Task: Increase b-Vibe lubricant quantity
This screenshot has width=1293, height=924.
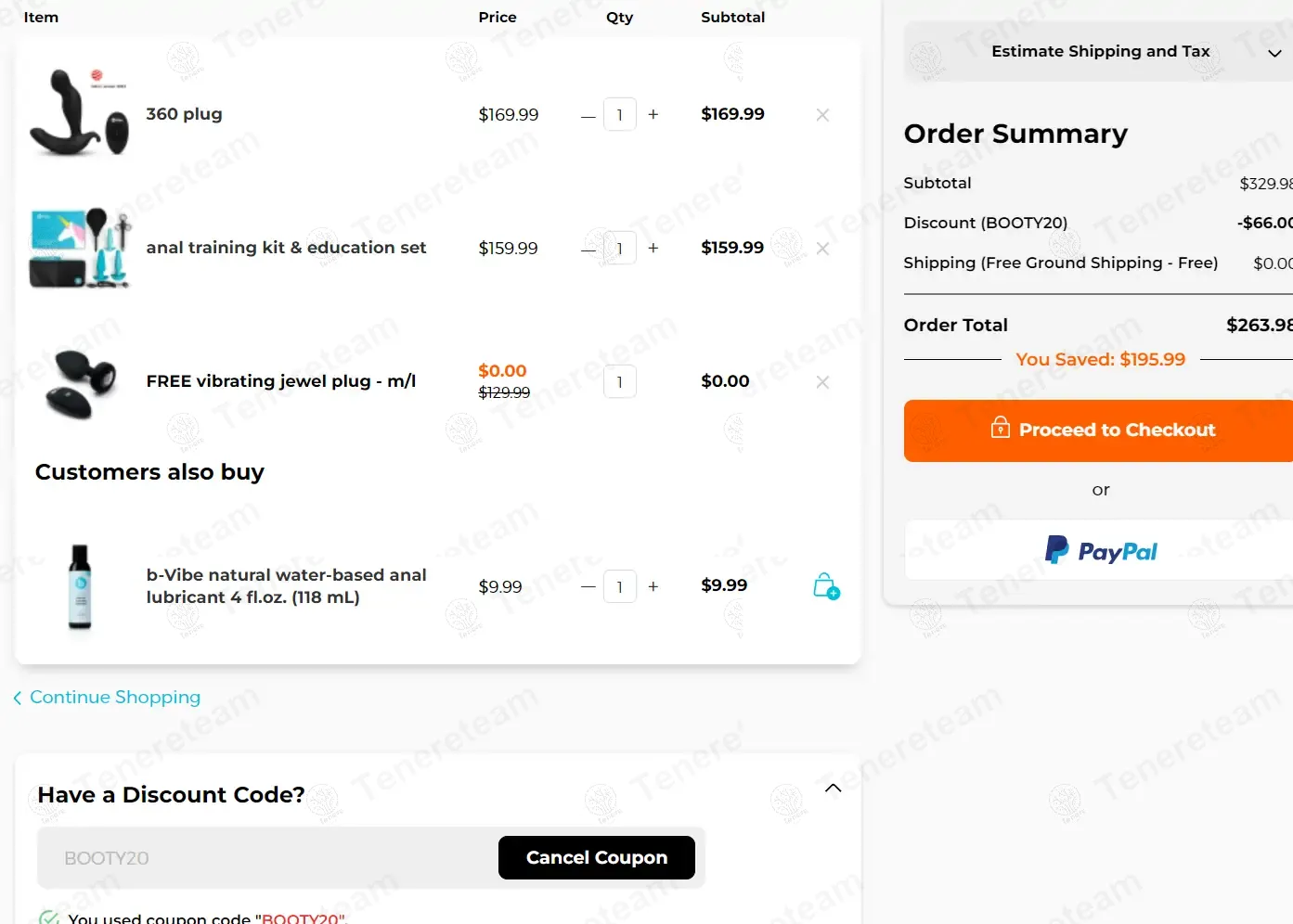Action: point(653,586)
